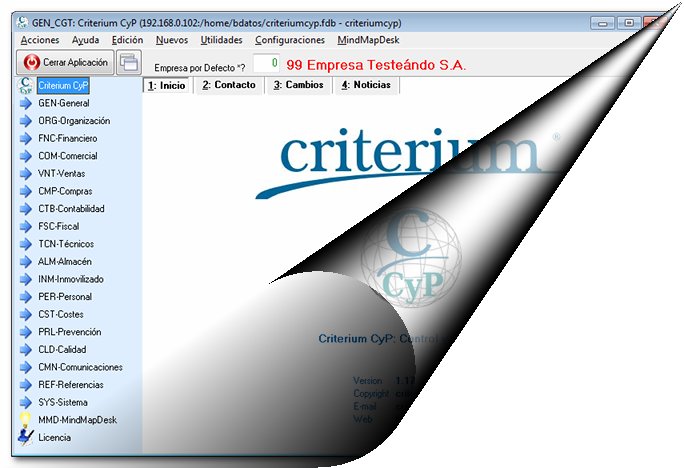684x468 pixels.
Task: Click the arrow icon beside COM-Comercial
Action: [x=26, y=156]
